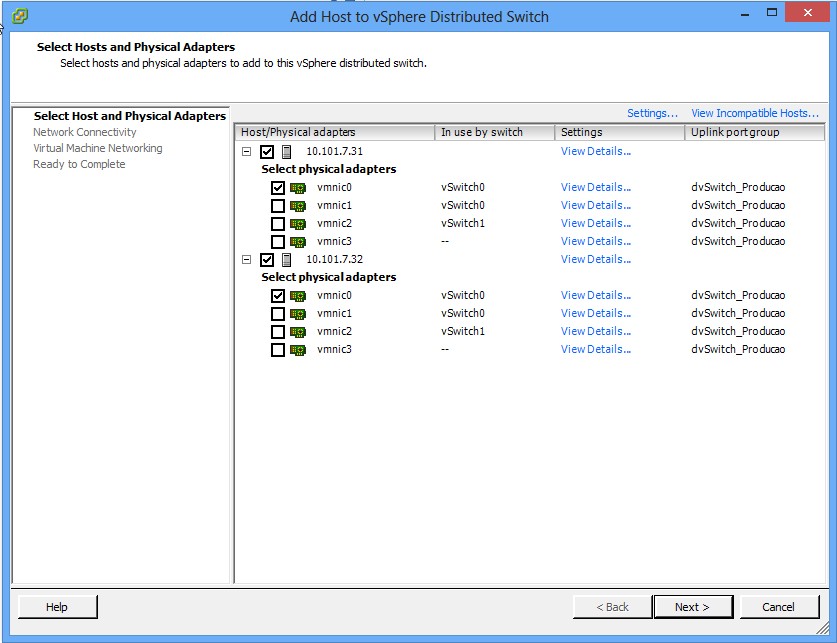Click the vmnic2 adapter icon under host 10.101.7.32

(298, 332)
